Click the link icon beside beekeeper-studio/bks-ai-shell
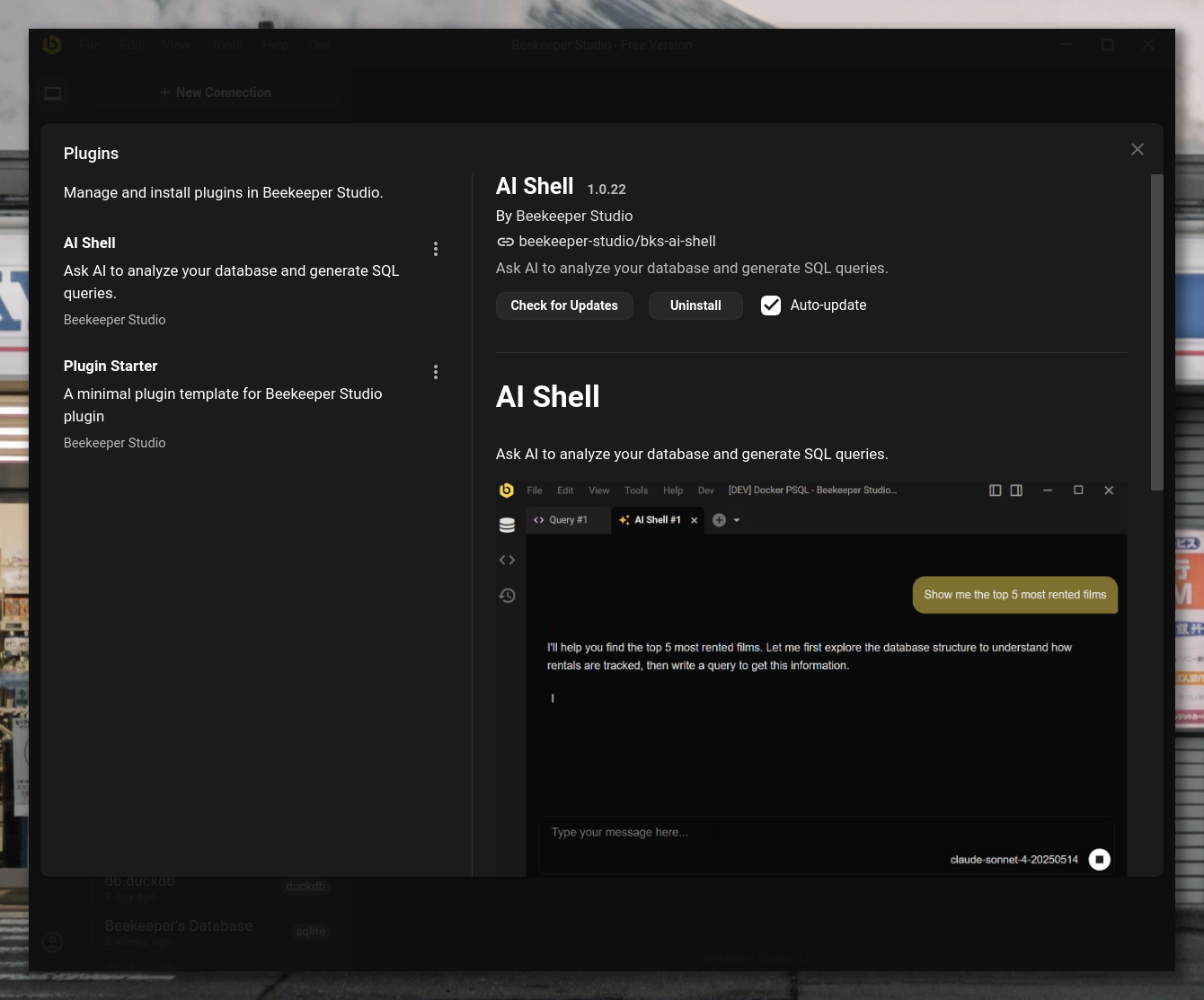Viewport: 1204px width, 1000px height. pos(505,242)
